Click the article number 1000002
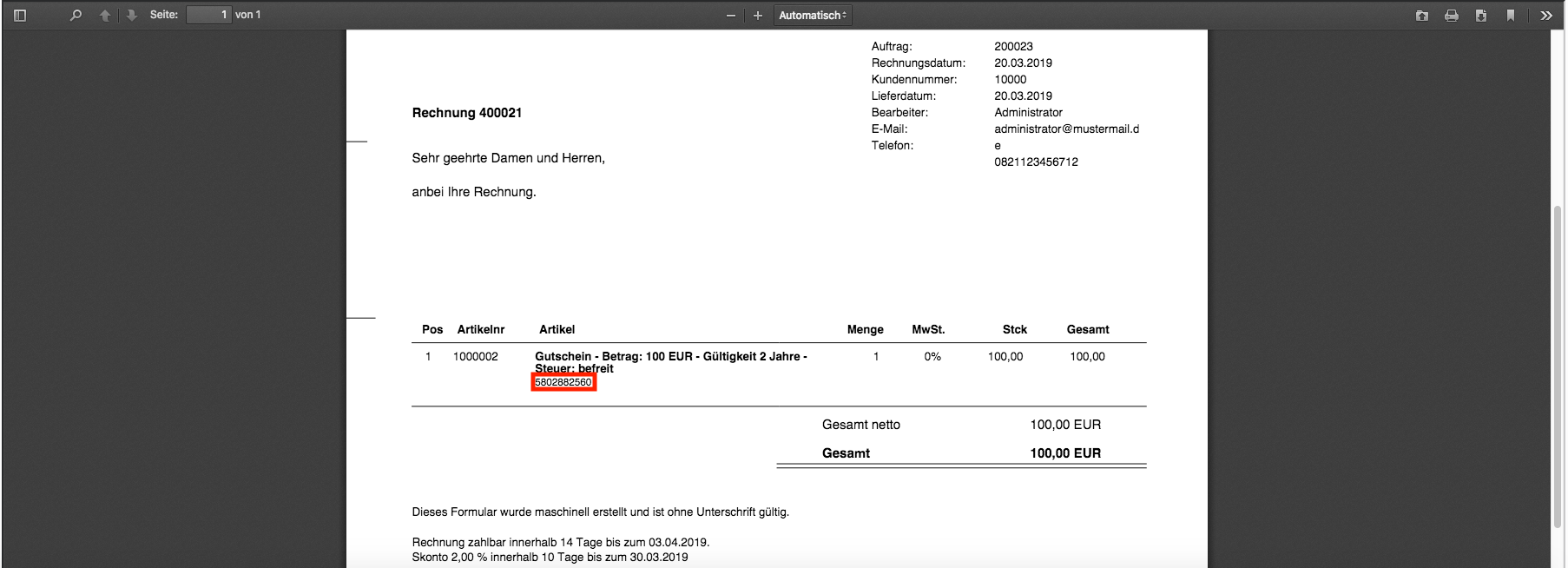This screenshot has width=1568, height=568. [x=475, y=356]
